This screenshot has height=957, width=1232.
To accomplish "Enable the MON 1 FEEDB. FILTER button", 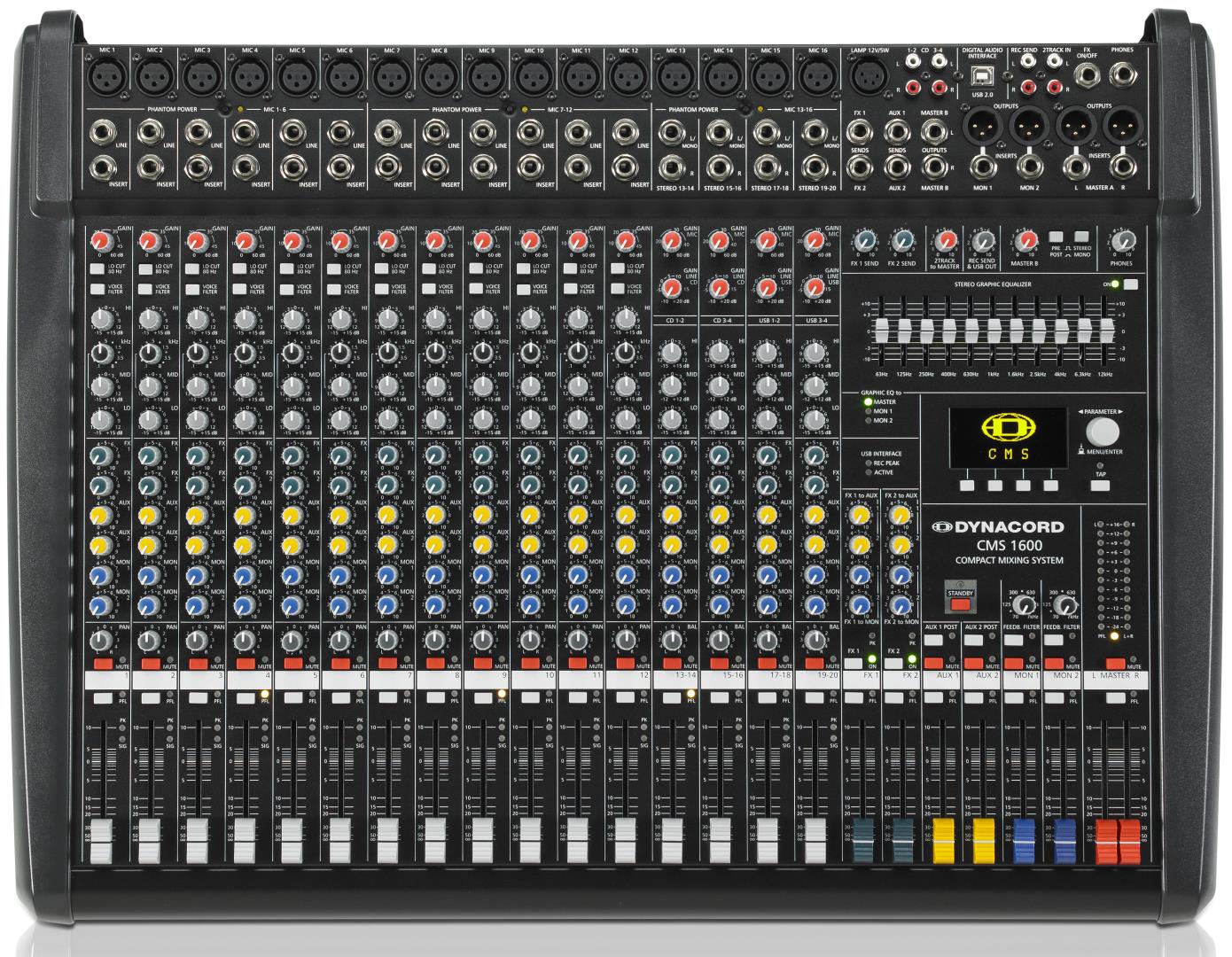I will tap(1013, 639).
